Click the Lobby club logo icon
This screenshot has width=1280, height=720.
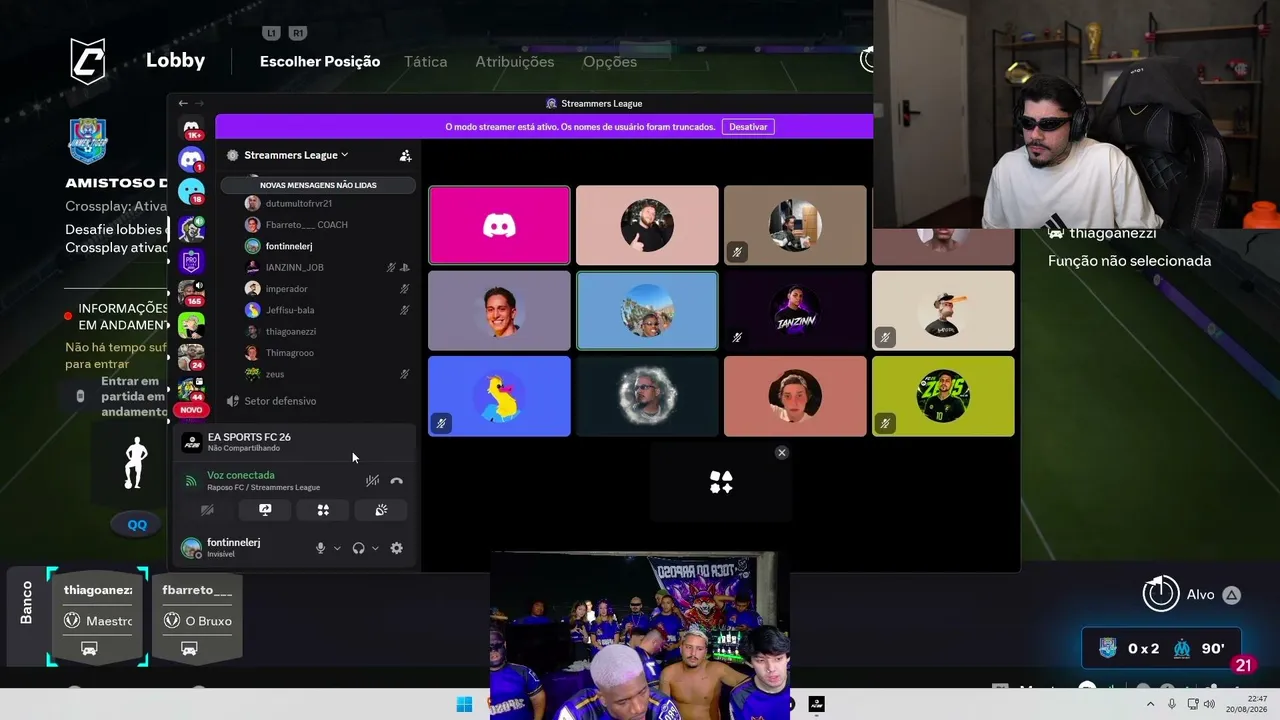pos(87,61)
